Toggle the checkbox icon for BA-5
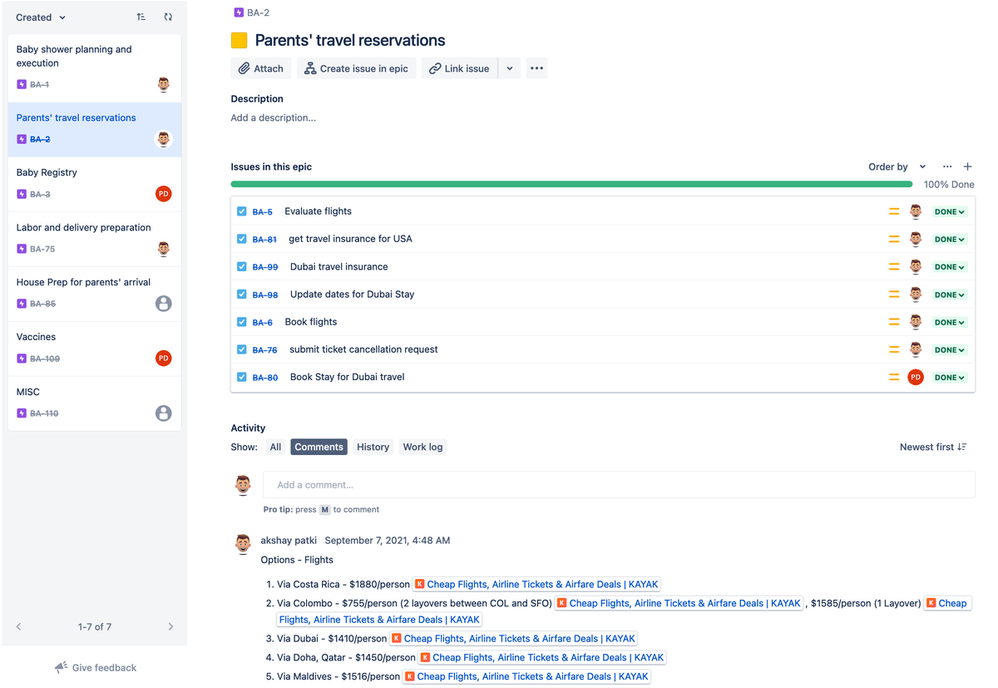 tap(242, 211)
